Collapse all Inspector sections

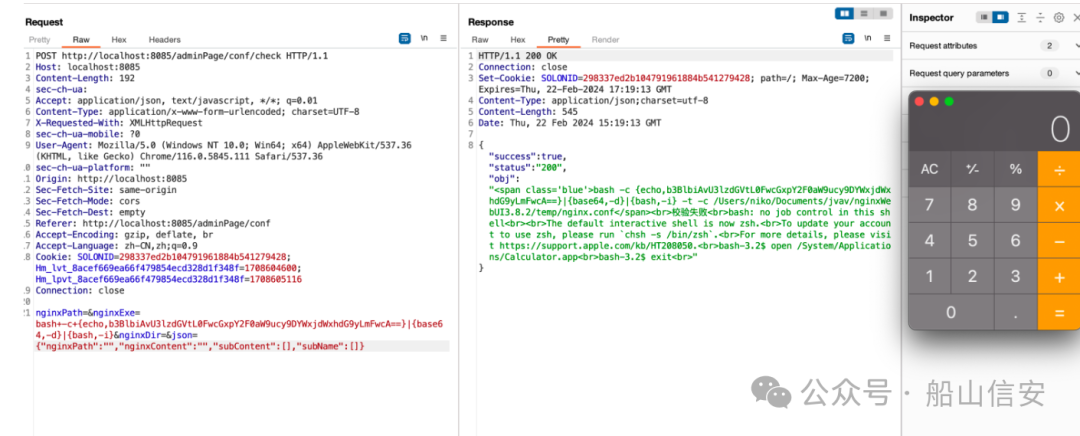pyautogui.click(x=1040, y=18)
